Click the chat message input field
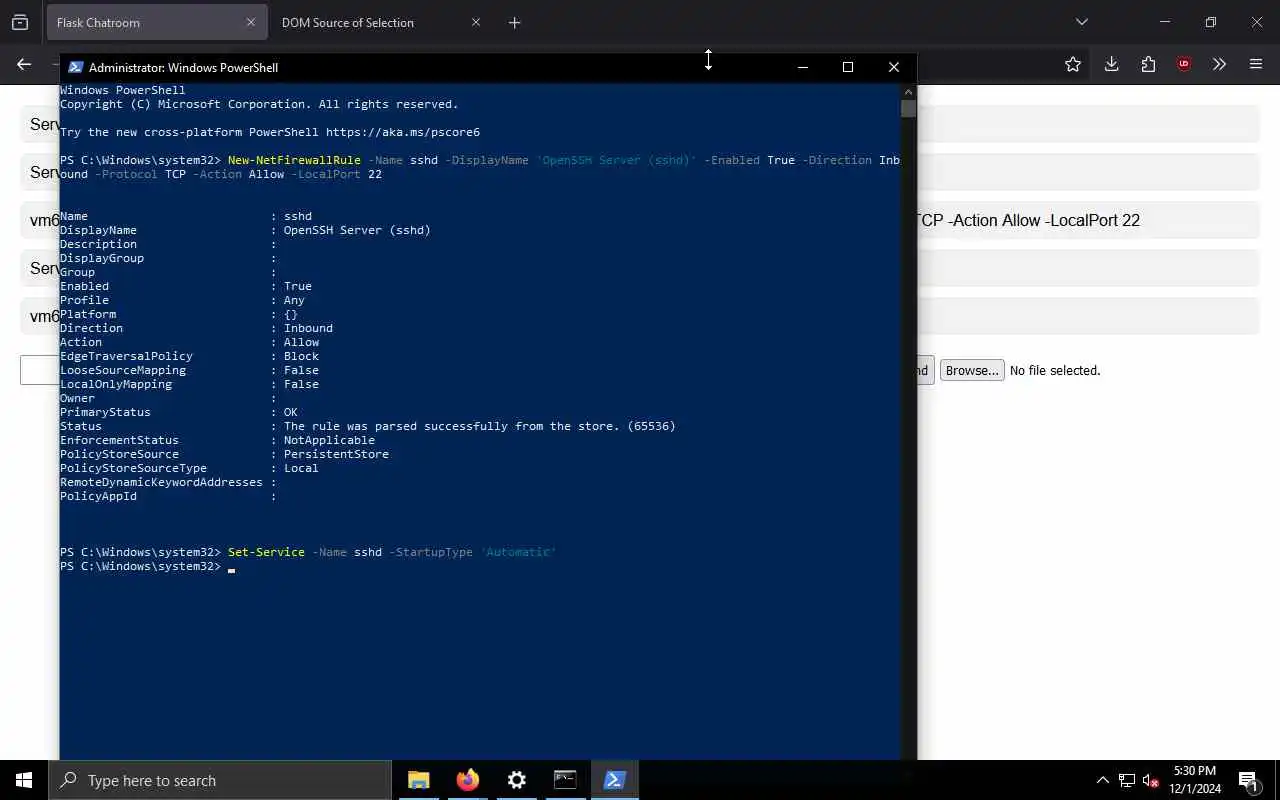The image size is (1280, 800). 40,370
